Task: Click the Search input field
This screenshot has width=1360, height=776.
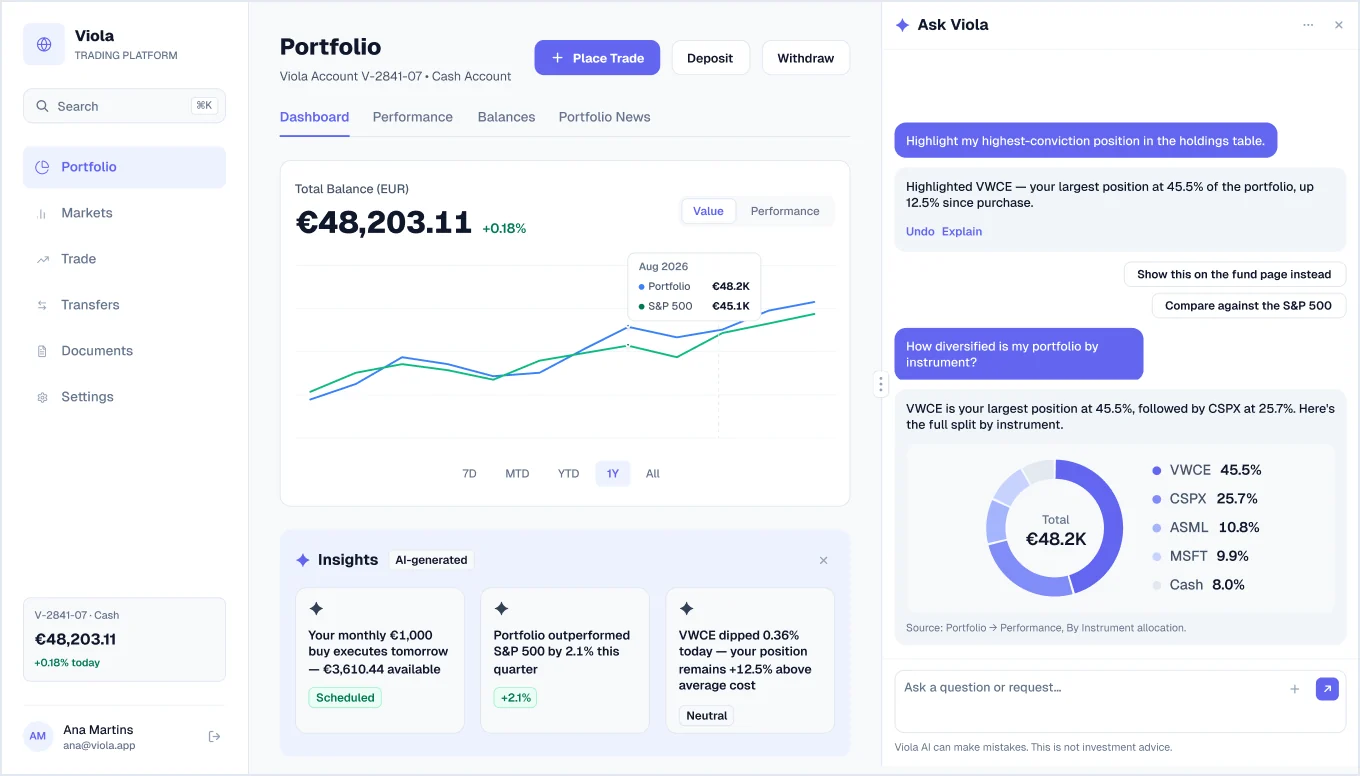Action: point(124,106)
